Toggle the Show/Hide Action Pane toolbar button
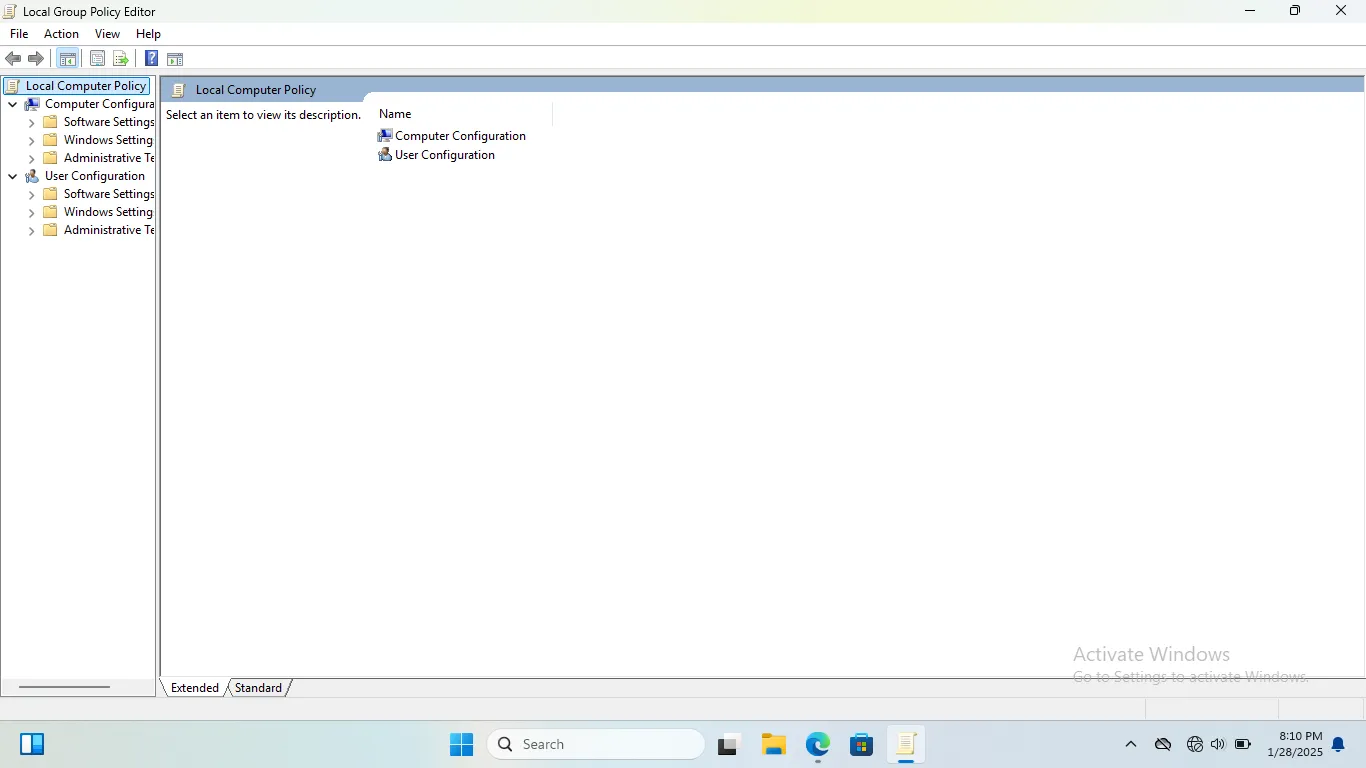This screenshot has height=768, width=1366. click(175, 59)
